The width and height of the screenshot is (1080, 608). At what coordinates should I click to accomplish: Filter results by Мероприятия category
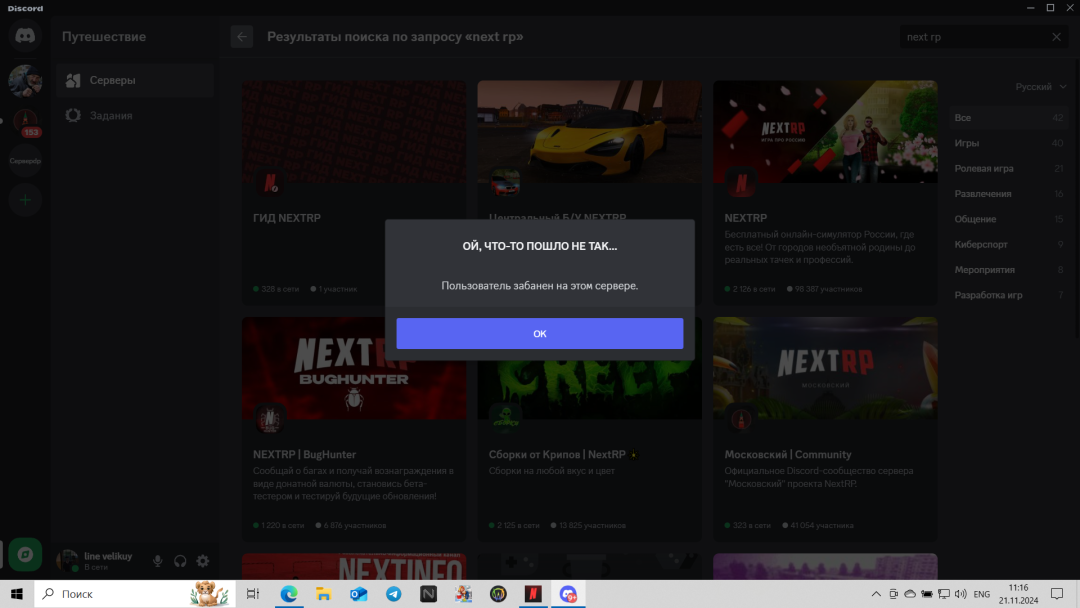coord(1008,270)
